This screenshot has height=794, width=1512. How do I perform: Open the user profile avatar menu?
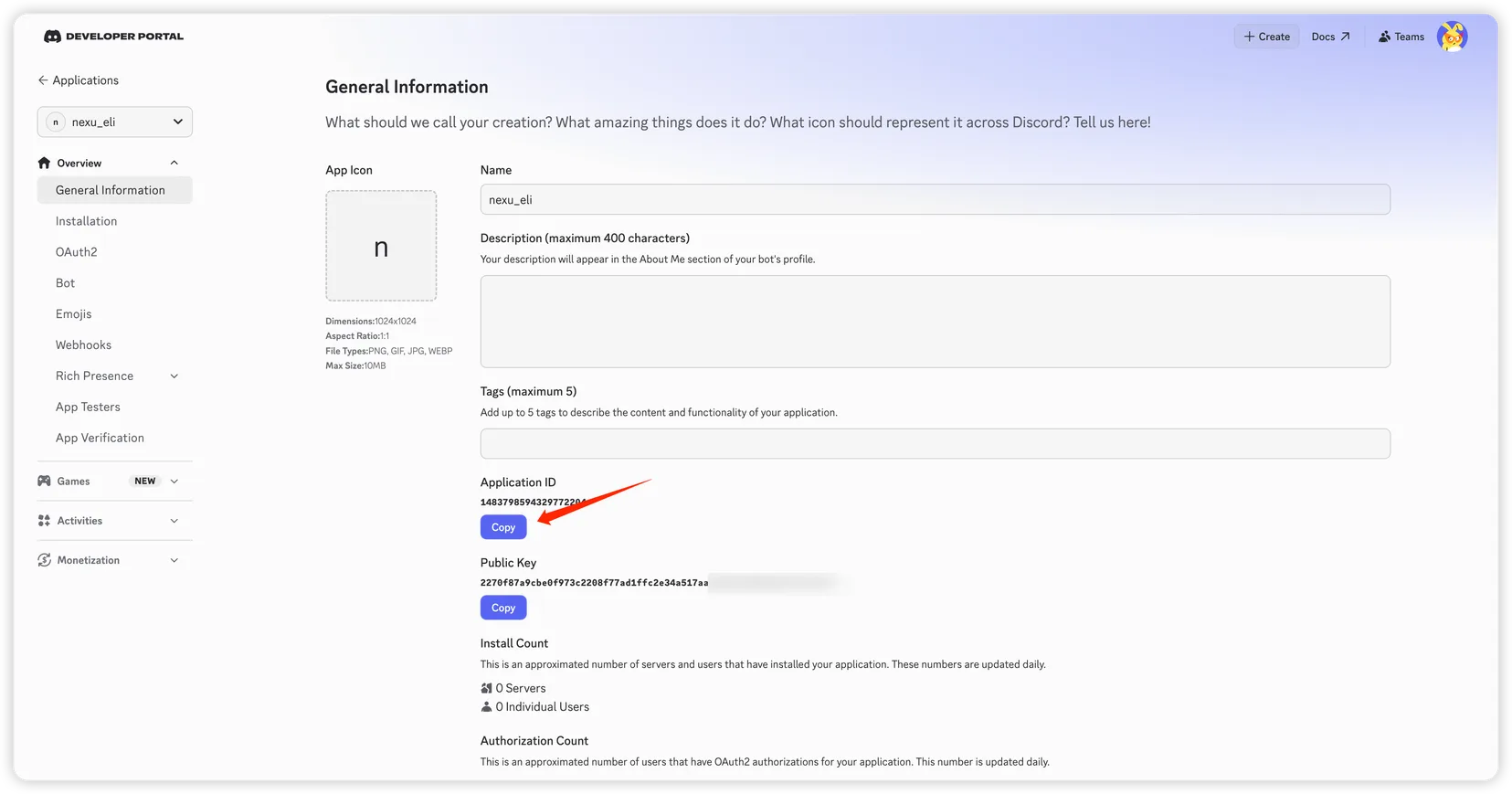1452,37
